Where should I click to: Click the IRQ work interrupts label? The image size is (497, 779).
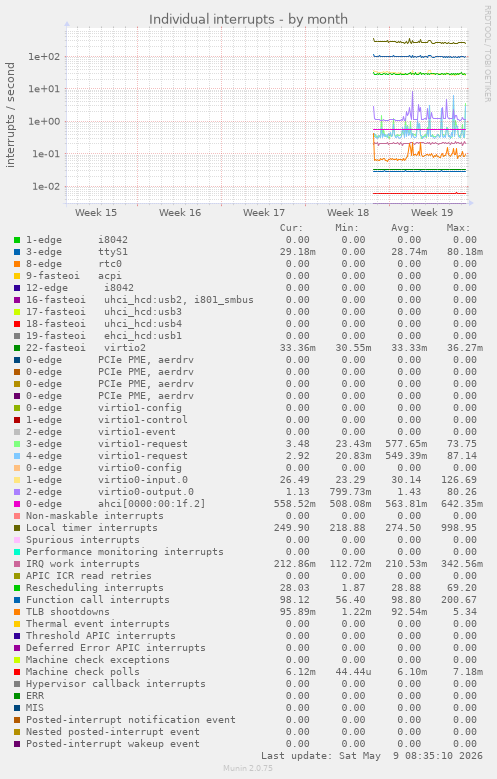pos(83,564)
